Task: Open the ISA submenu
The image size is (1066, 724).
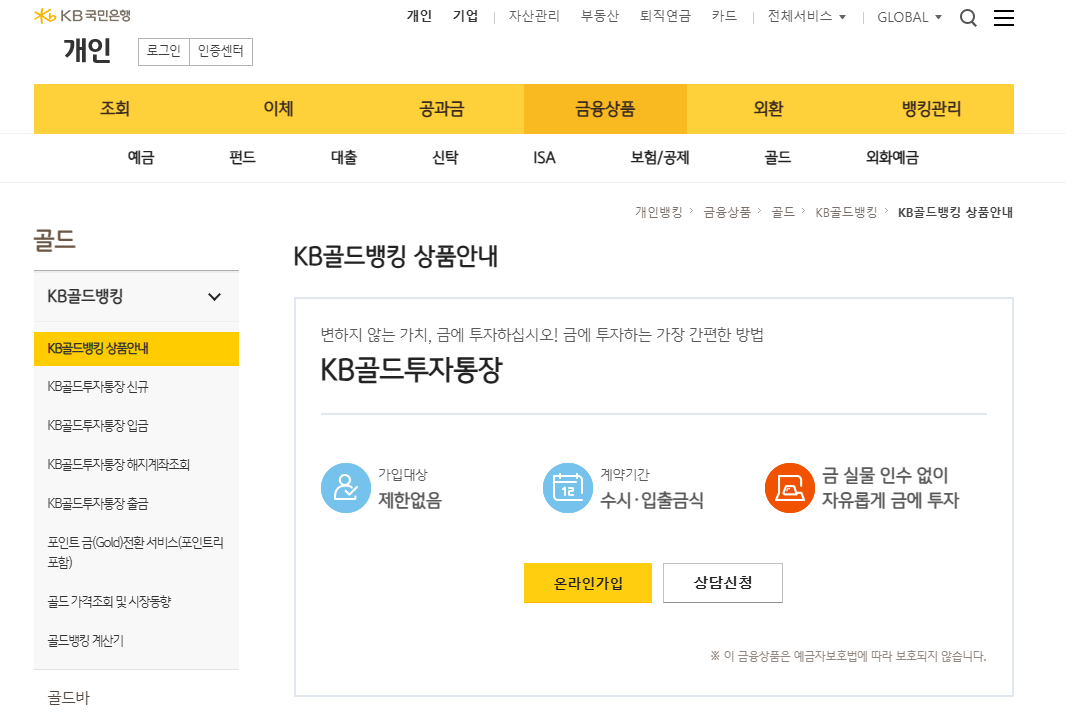Action: click(x=544, y=158)
